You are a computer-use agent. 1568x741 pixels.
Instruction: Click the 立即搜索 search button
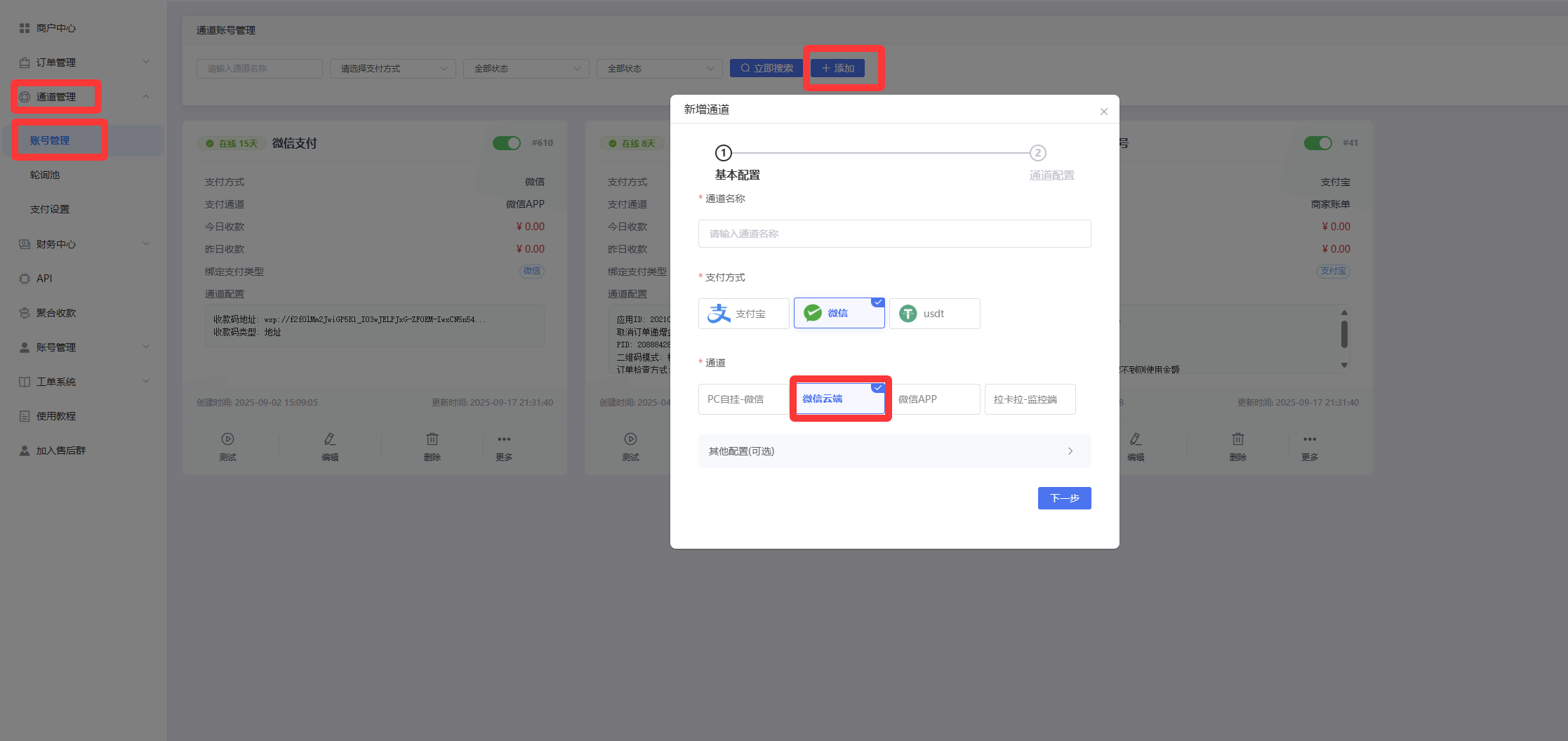[x=766, y=68]
